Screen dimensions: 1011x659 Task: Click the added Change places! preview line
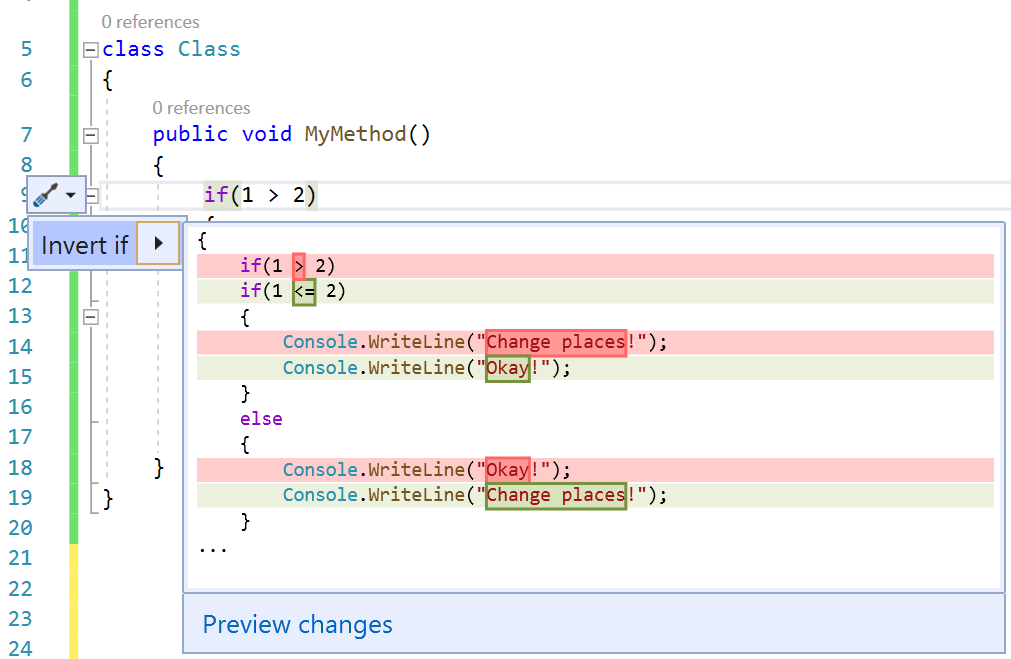[x=595, y=495]
